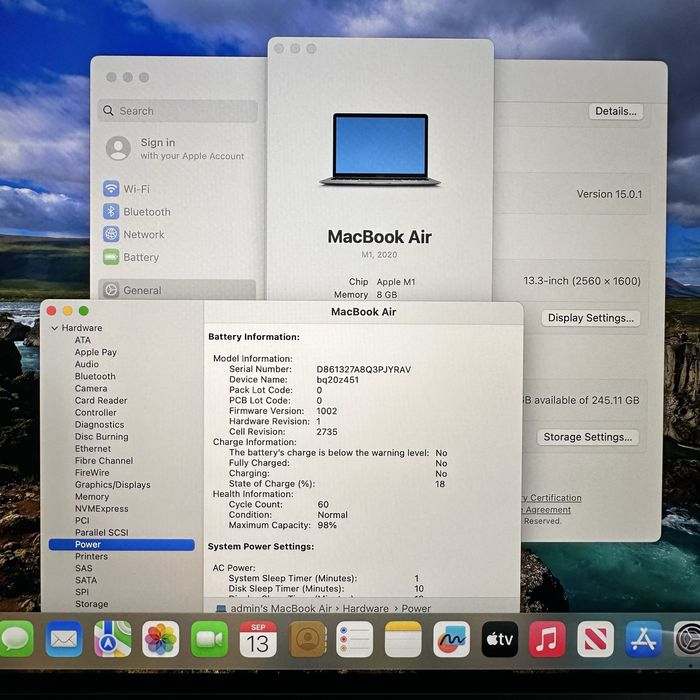Select ATA in System Information sidebar

tap(83, 340)
